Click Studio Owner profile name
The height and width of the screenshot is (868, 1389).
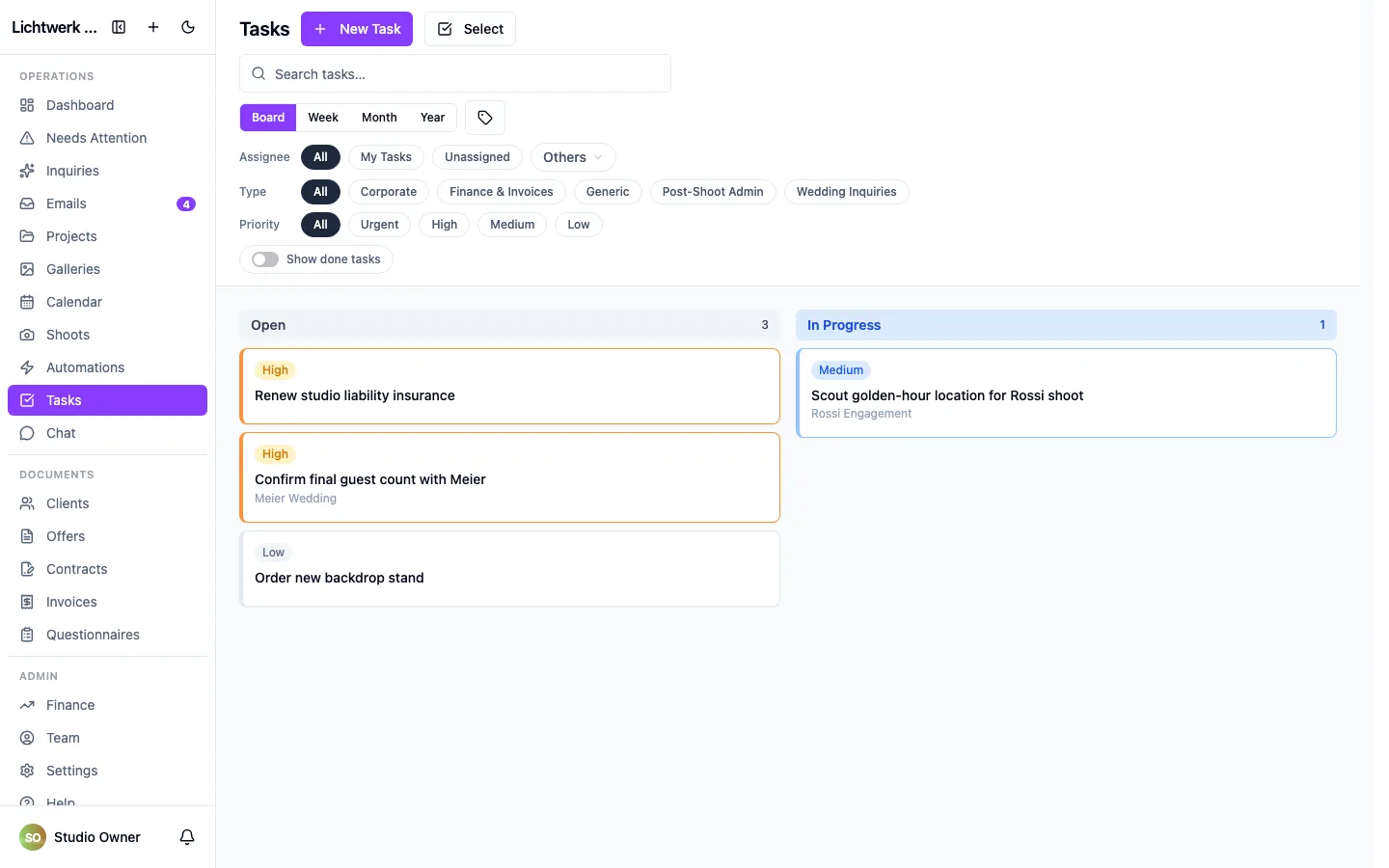97,837
